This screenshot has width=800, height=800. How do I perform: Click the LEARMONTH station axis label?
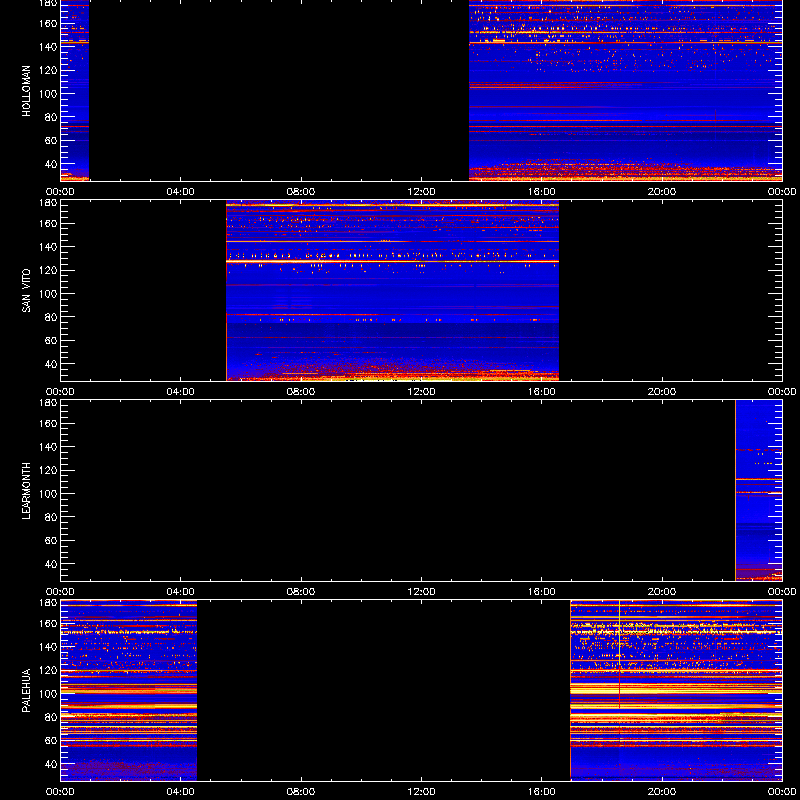(26, 491)
